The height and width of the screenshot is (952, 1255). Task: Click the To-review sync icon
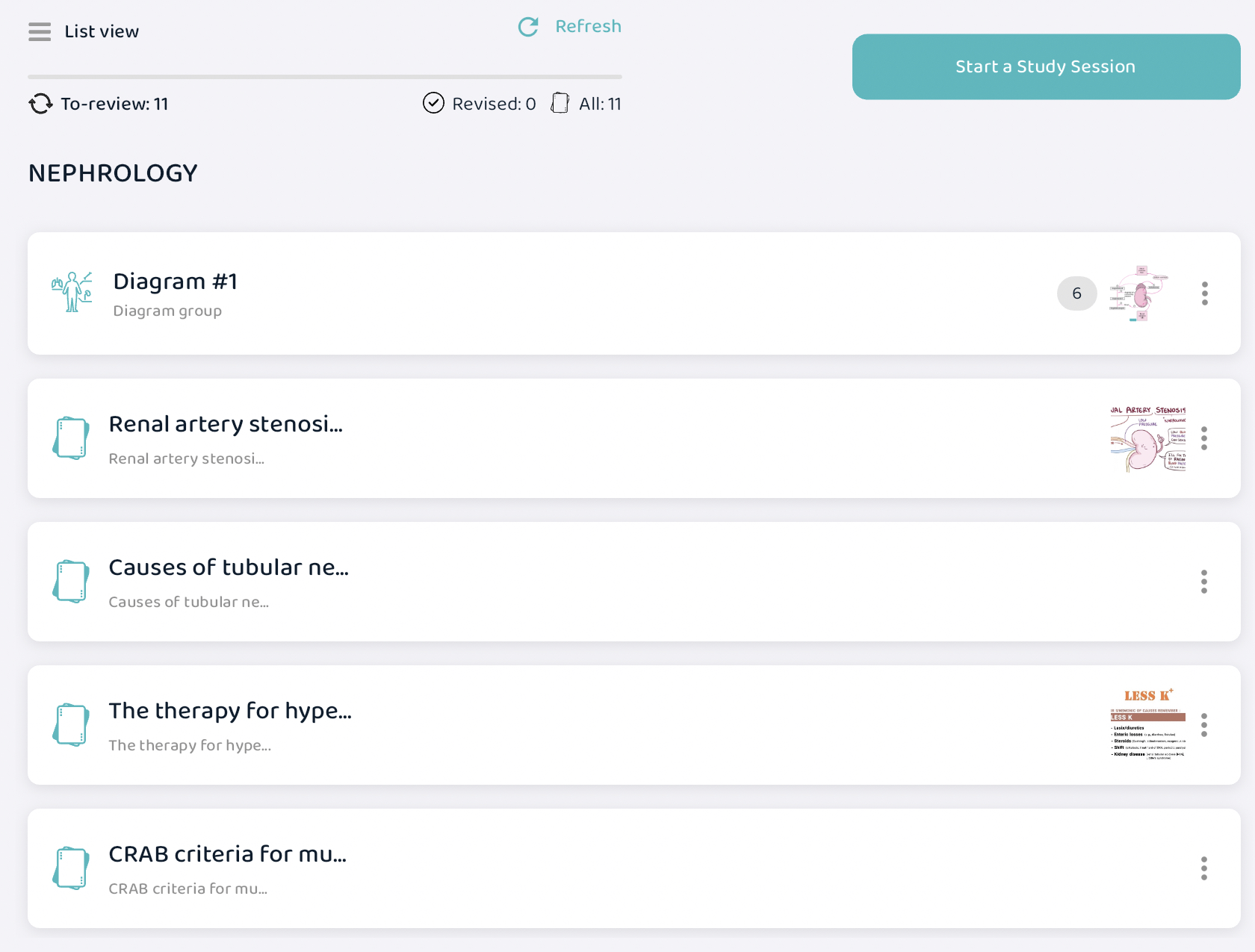tap(40, 104)
